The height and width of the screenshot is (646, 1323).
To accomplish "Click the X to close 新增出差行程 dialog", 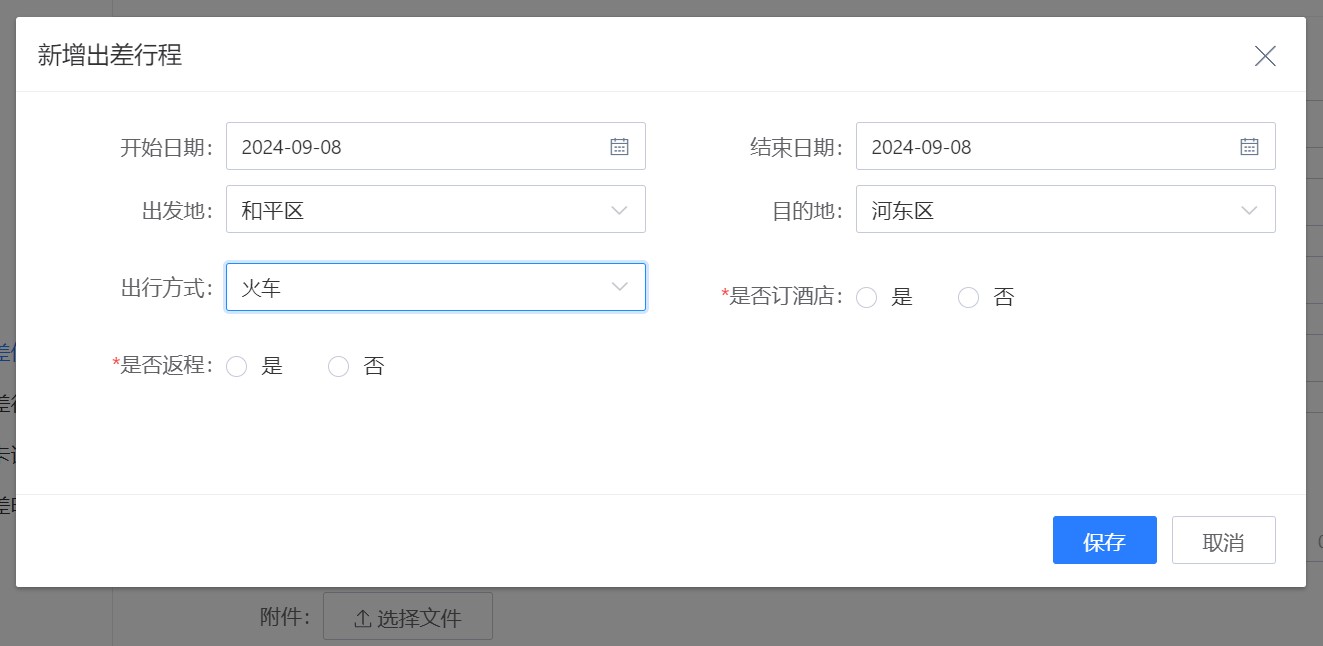I will click(x=1265, y=56).
